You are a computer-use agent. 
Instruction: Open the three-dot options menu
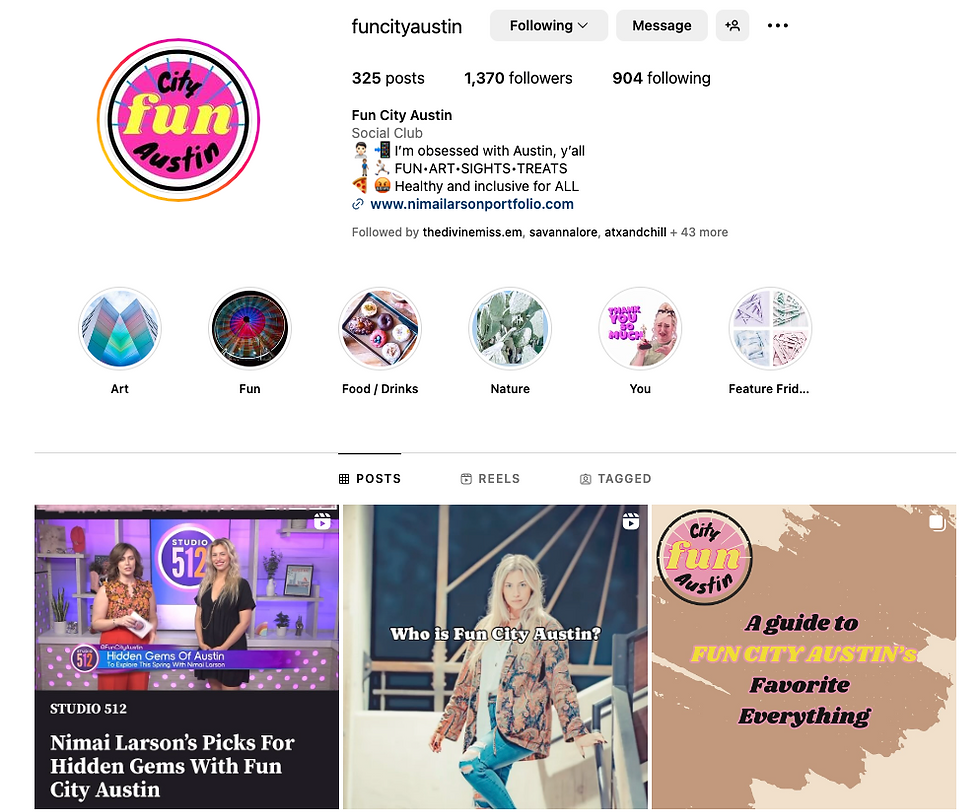[778, 26]
